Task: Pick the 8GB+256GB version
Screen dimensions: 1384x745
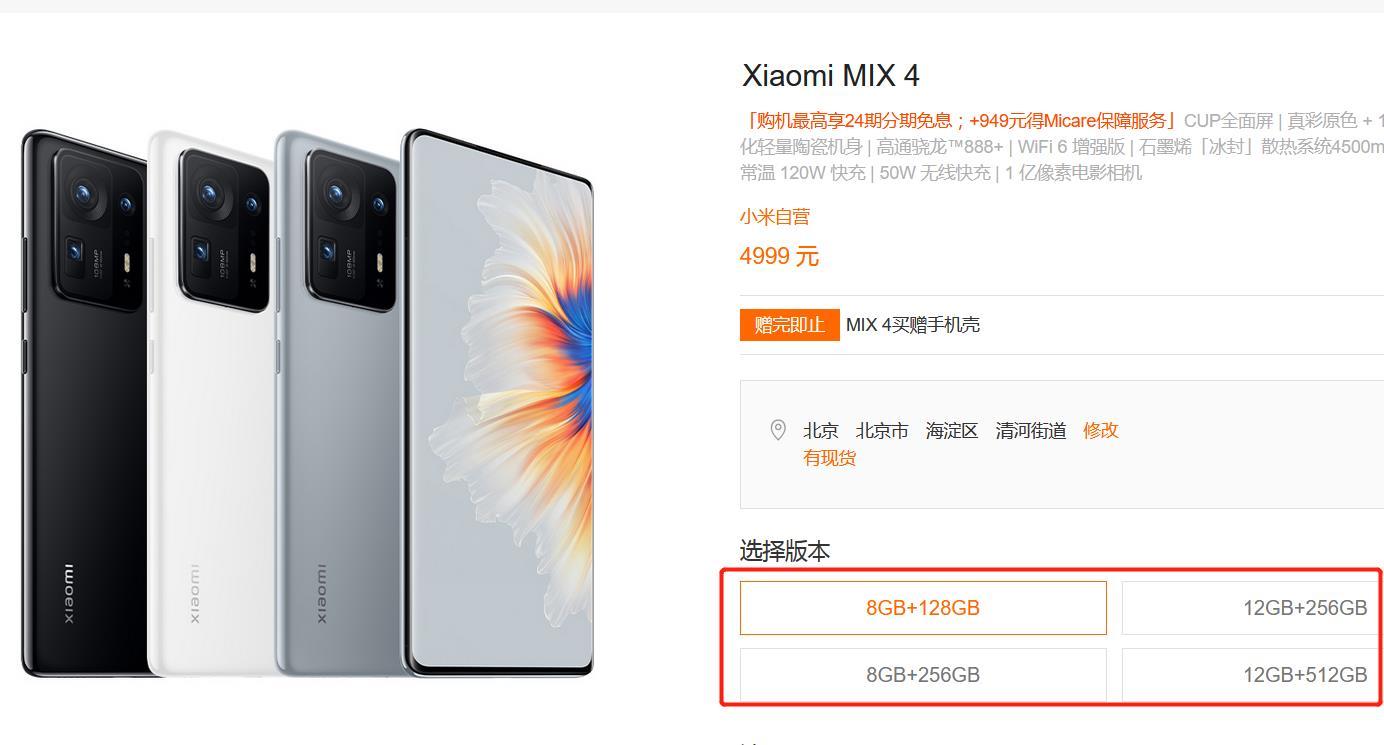Action: click(923, 675)
